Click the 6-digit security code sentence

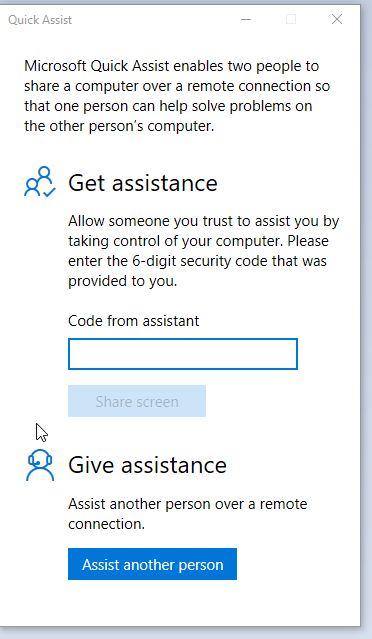(198, 261)
